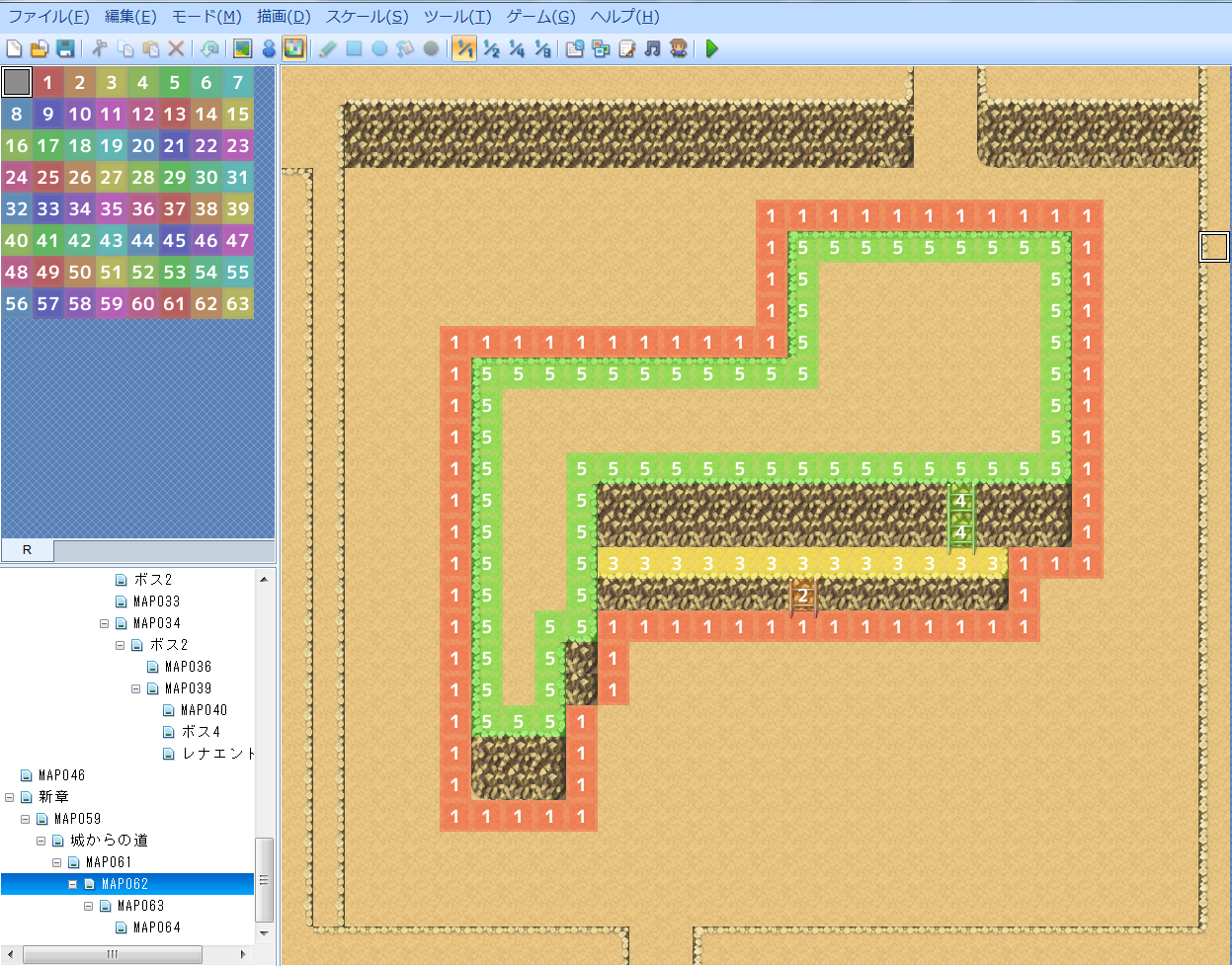
Task: Switch to Event mode icon
Action: (x=269, y=48)
